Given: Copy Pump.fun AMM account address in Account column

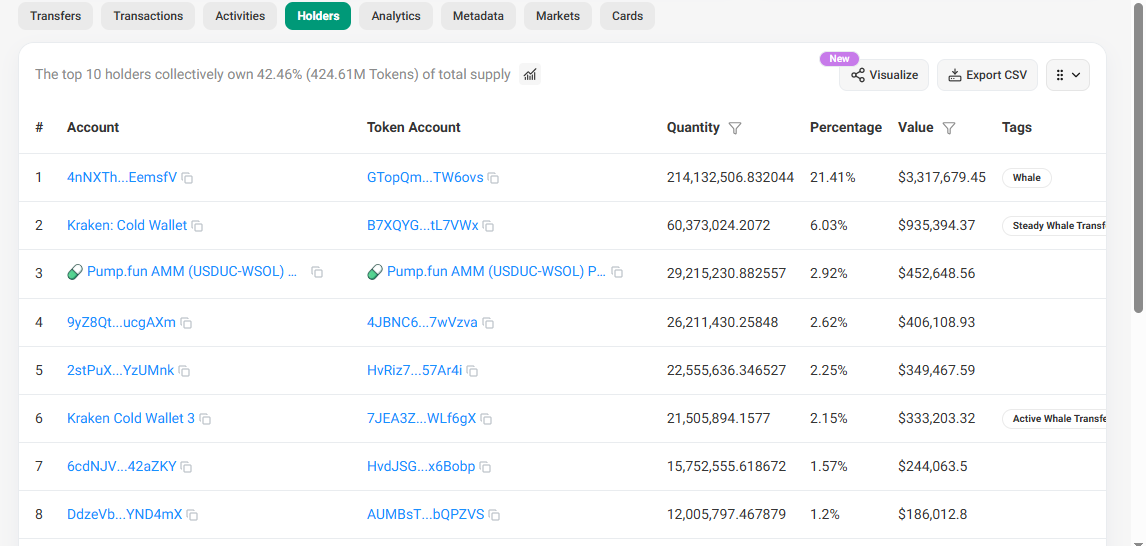Looking at the screenshot, I should (317, 272).
